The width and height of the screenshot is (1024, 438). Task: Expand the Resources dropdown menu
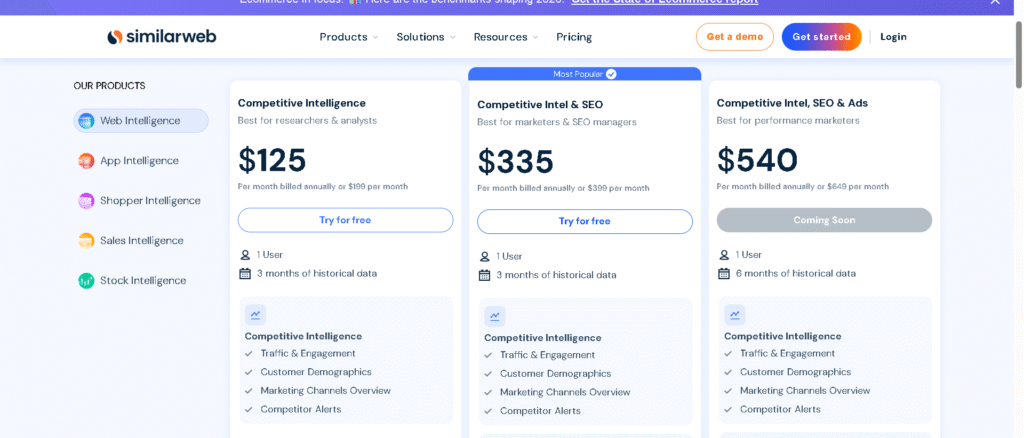pyautogui.click(x=505, y=37)
